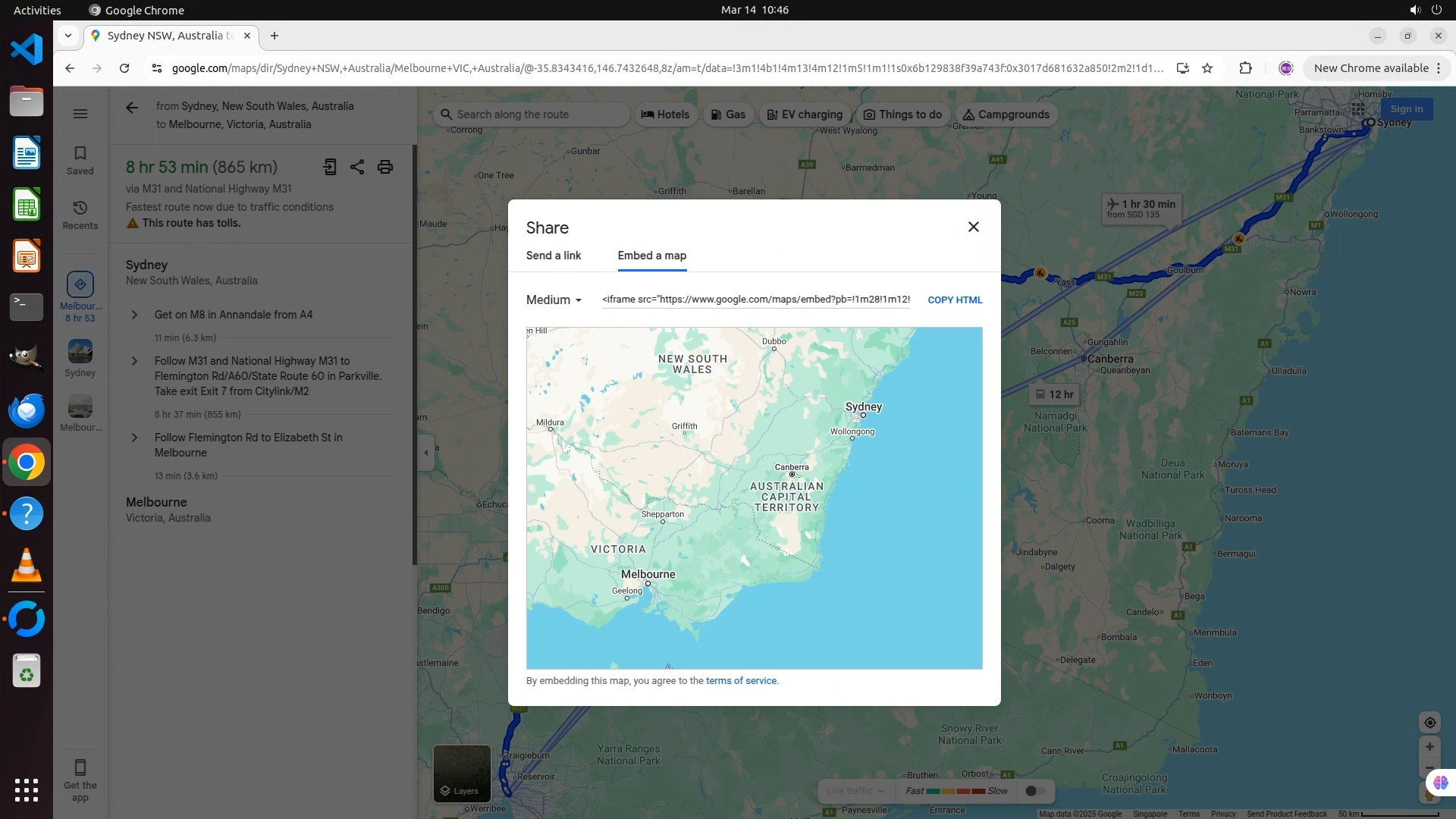
Task: Click the COPY HTML button
Action: pyautogui.click(x=955, y=300)
